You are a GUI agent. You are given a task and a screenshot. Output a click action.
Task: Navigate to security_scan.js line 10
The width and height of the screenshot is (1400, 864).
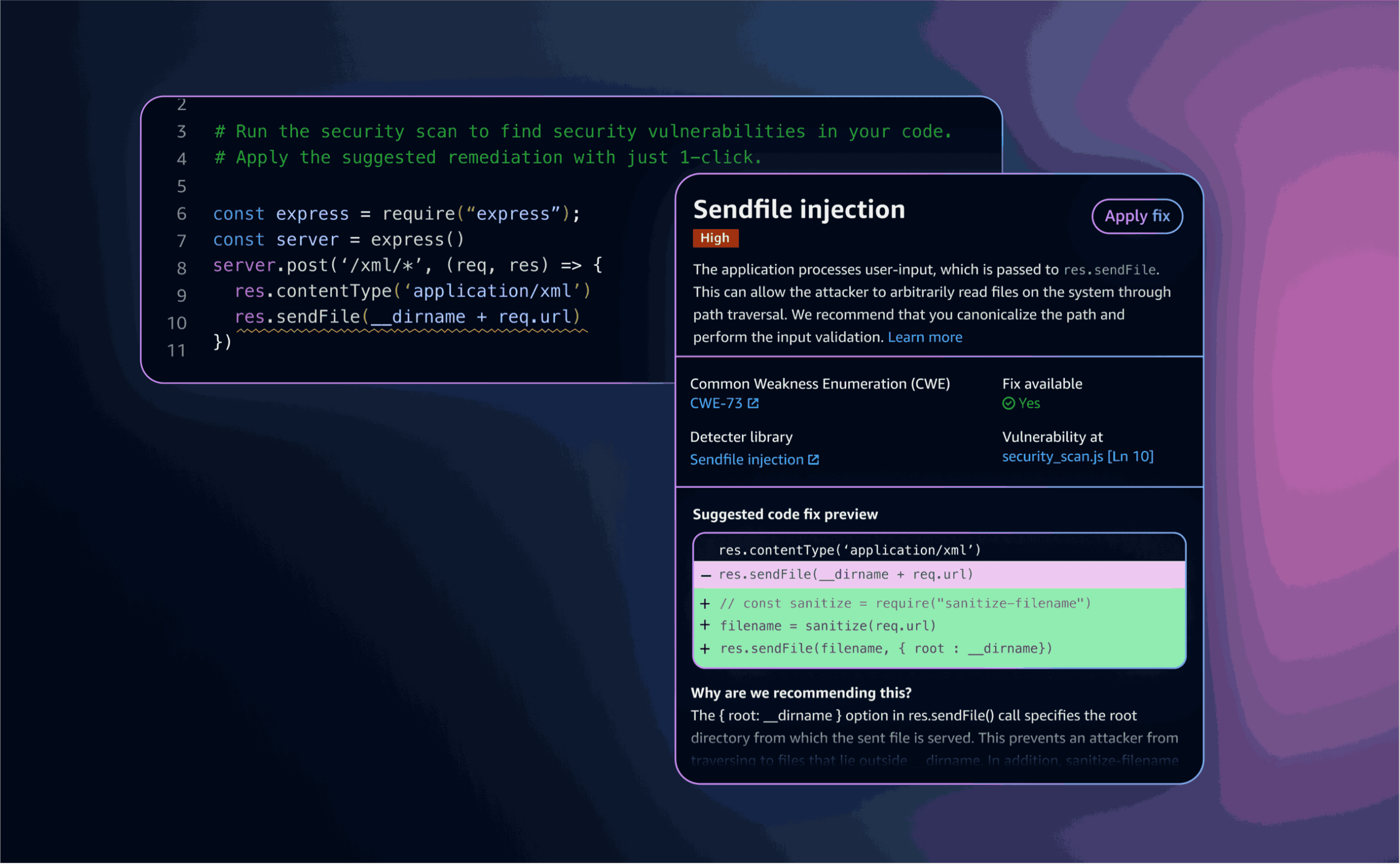[1078, 456]
